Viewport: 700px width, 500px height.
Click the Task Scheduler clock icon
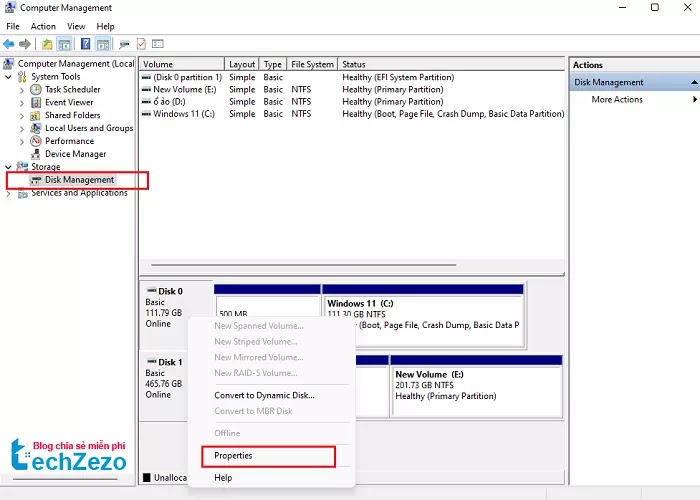pyautogui.click(x=36, y=89)
